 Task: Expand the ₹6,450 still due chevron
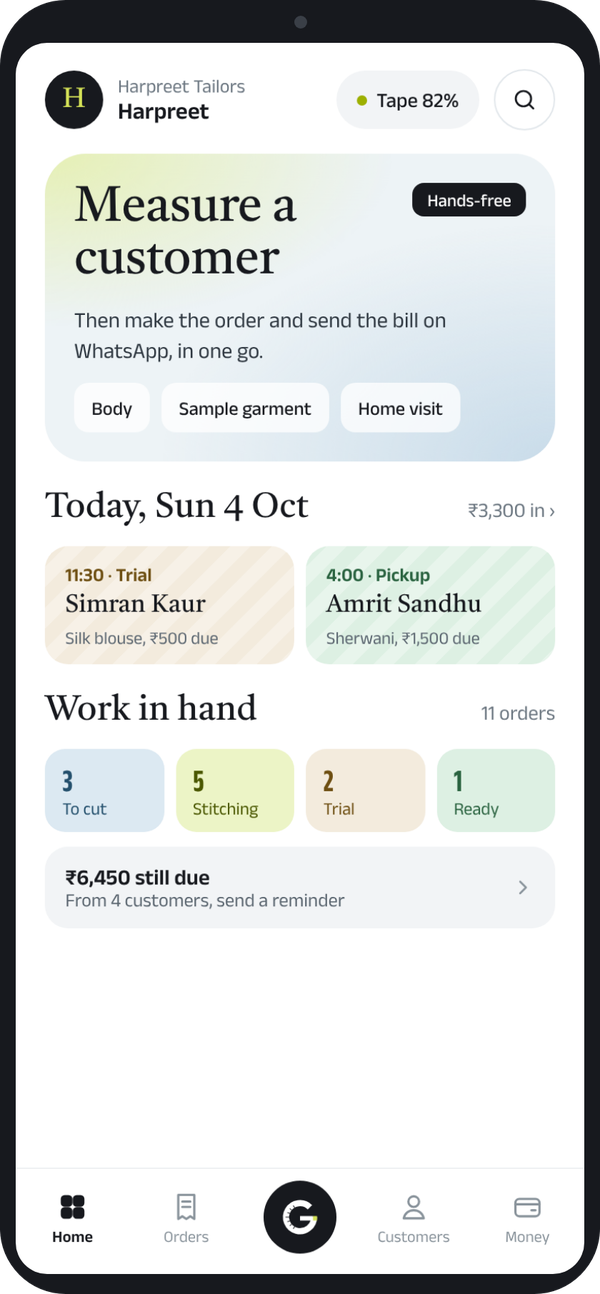(x=522, y=887)
